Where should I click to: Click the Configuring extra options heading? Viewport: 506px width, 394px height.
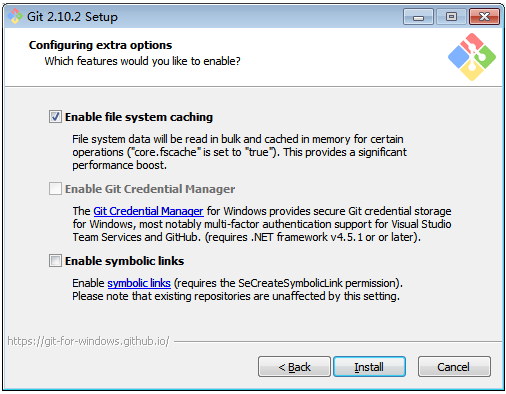click(100, 45)
